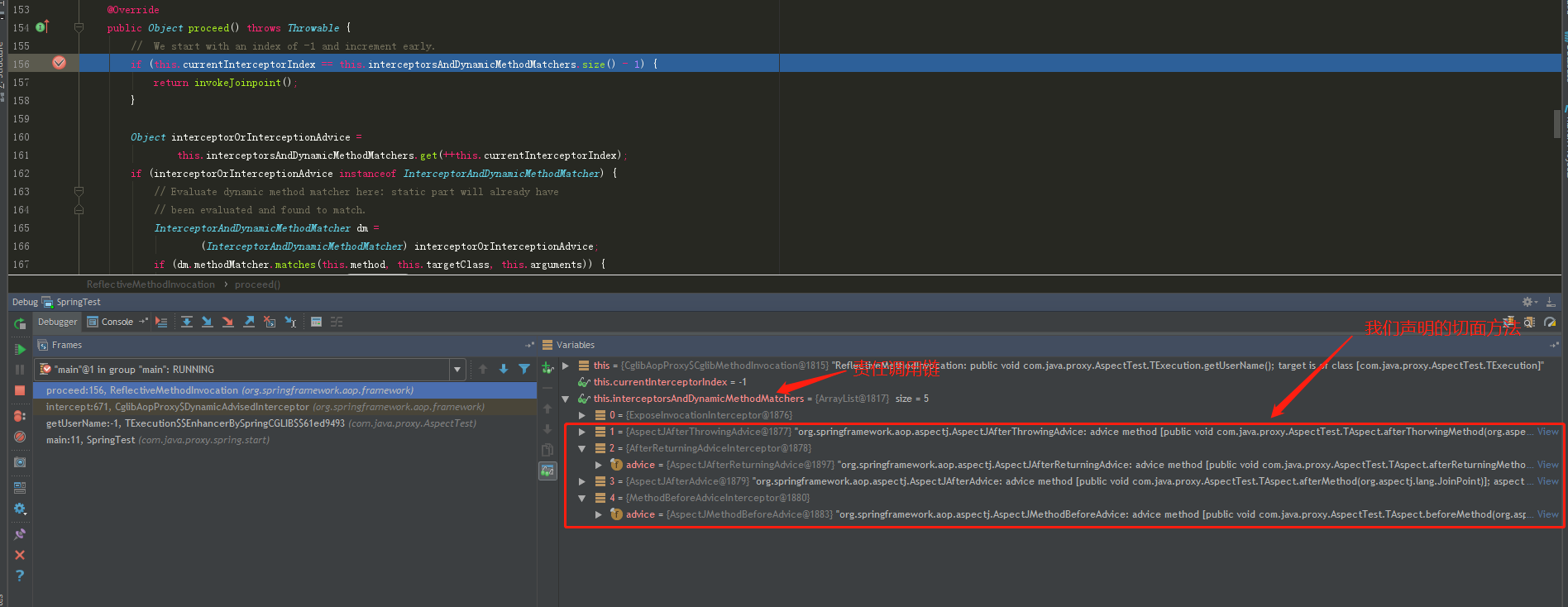Click the Trace Current Stream Chain icon

coord(337,322)
